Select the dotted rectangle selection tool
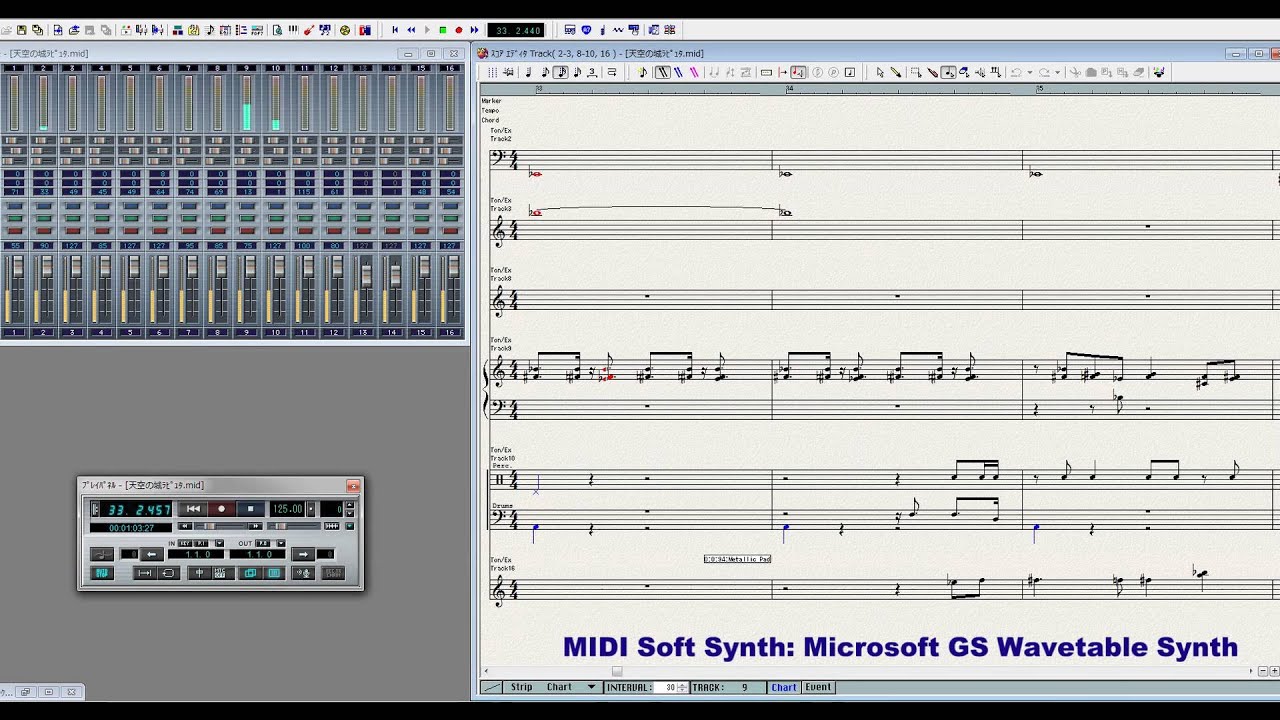Viewport: 1280px width, 720px height. [x=916, y=72]
